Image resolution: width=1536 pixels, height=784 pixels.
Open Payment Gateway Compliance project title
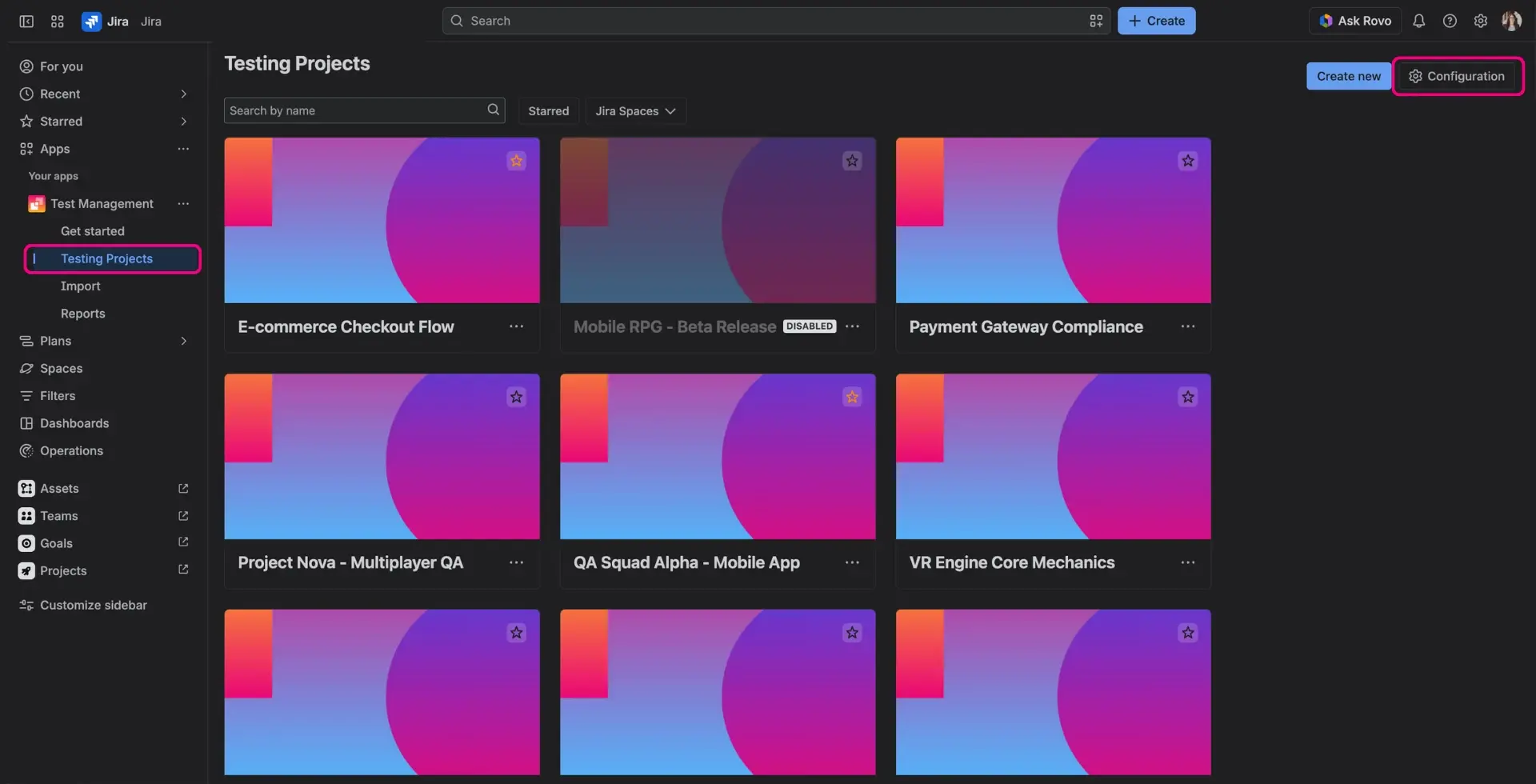(x=1026, y=326)
